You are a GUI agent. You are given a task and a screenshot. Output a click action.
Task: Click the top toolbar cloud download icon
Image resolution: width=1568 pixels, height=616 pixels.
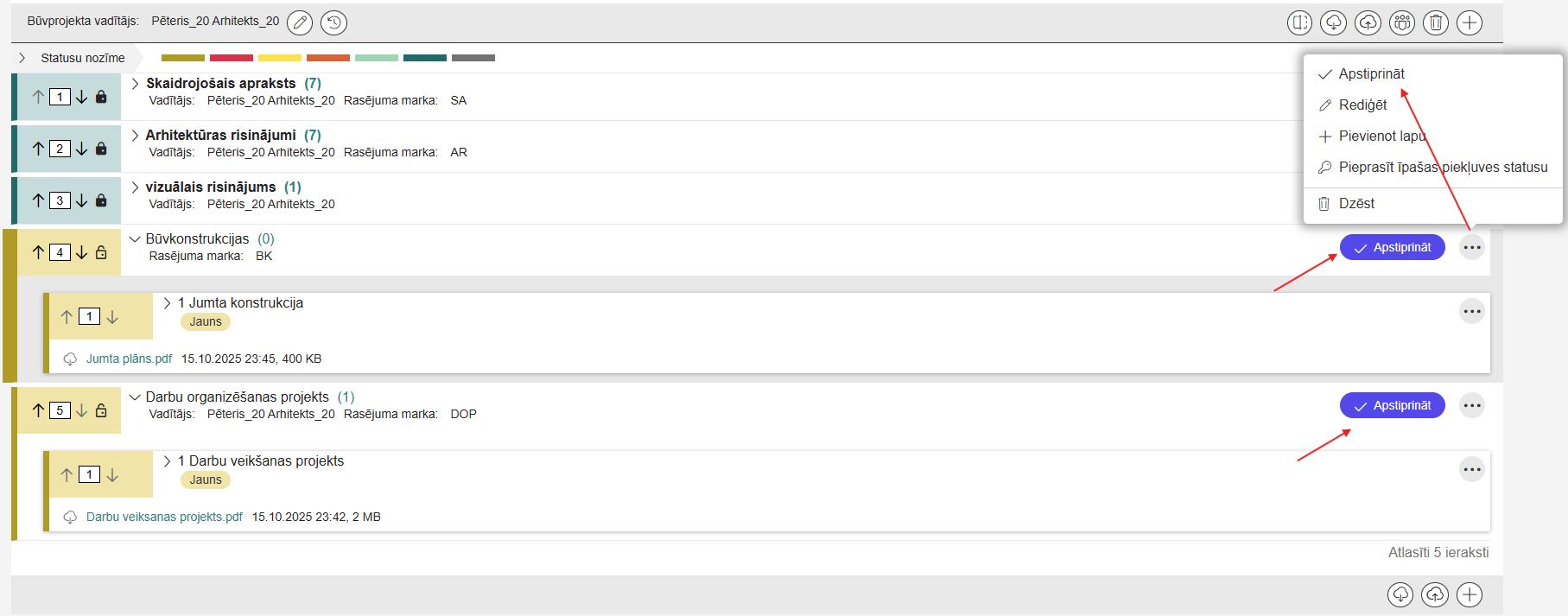1333,22
